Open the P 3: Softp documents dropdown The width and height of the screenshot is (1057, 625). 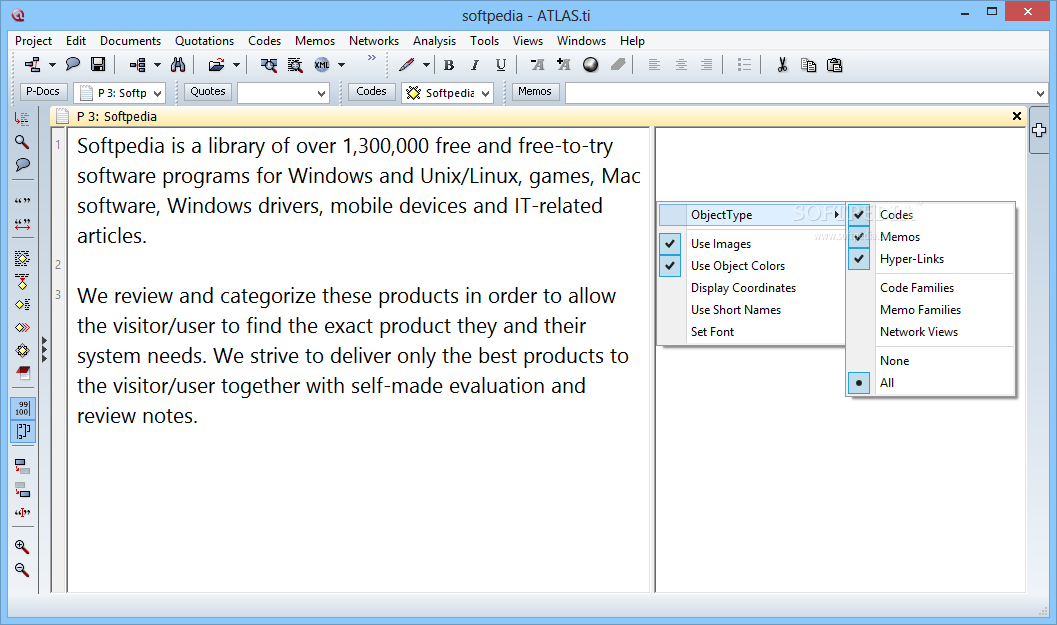(157, 93)
